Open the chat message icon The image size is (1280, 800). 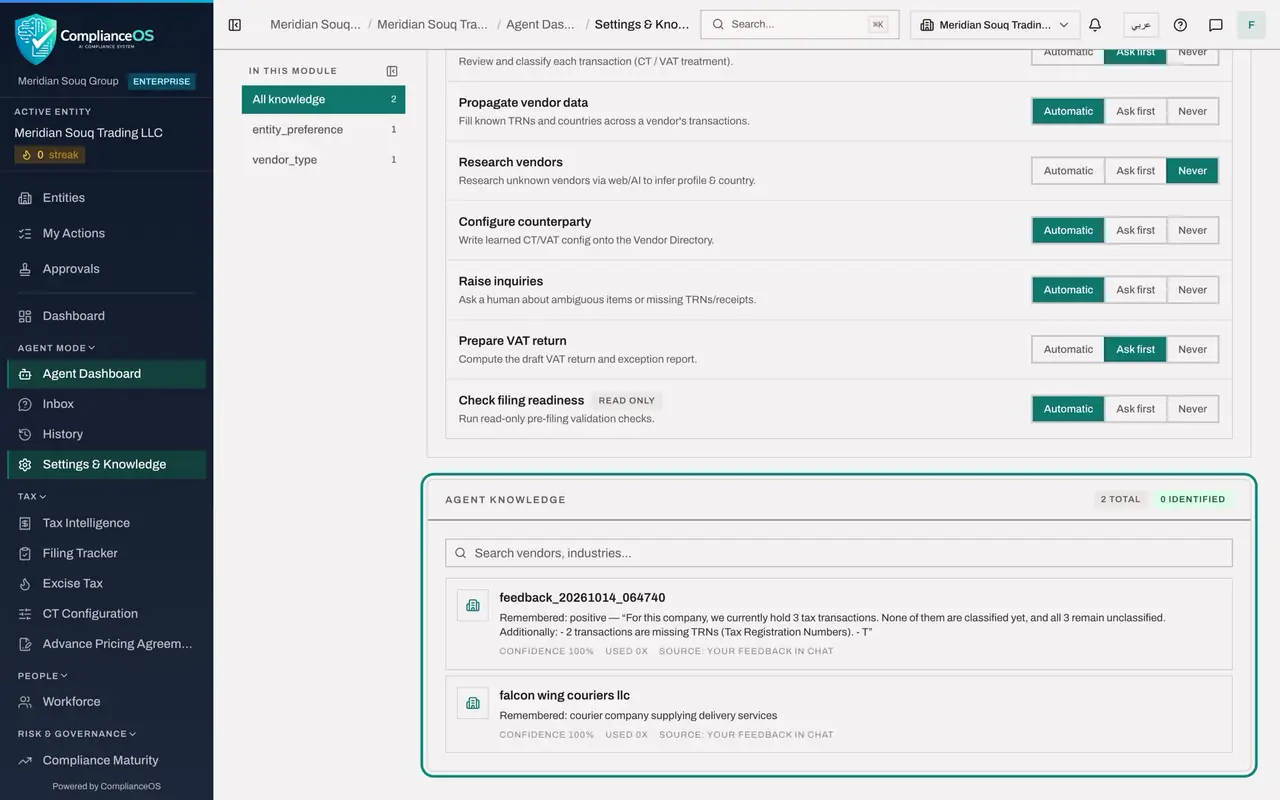[1216, 25]
